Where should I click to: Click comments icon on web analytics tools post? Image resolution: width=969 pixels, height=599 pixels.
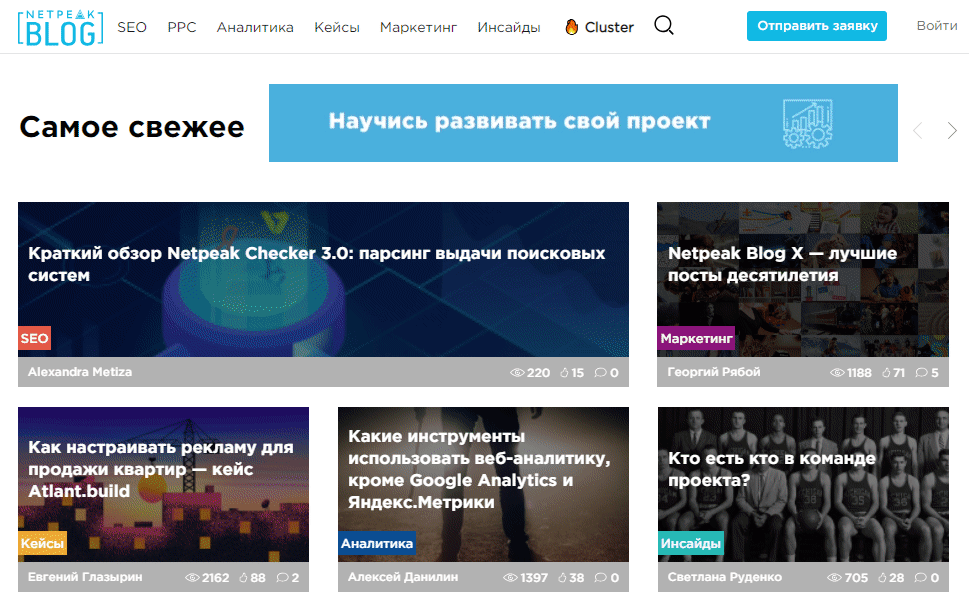click(601, 577)
